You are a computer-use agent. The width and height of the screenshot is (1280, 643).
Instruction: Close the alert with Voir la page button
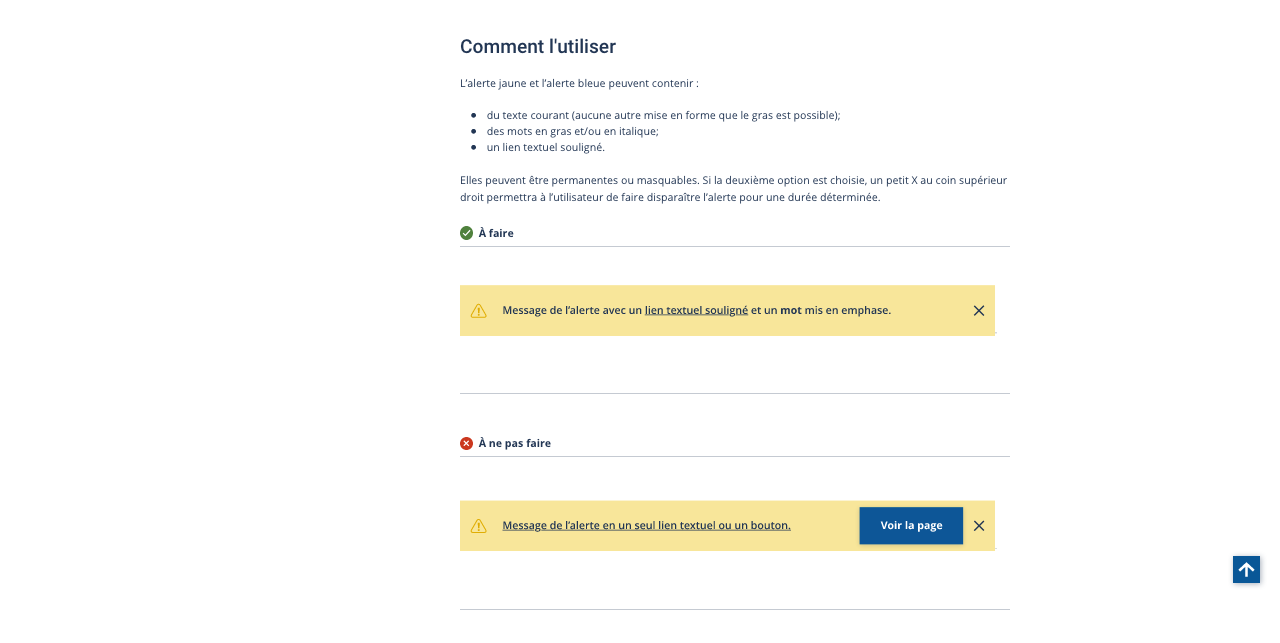pyautogui.click(x=979, y=526)
